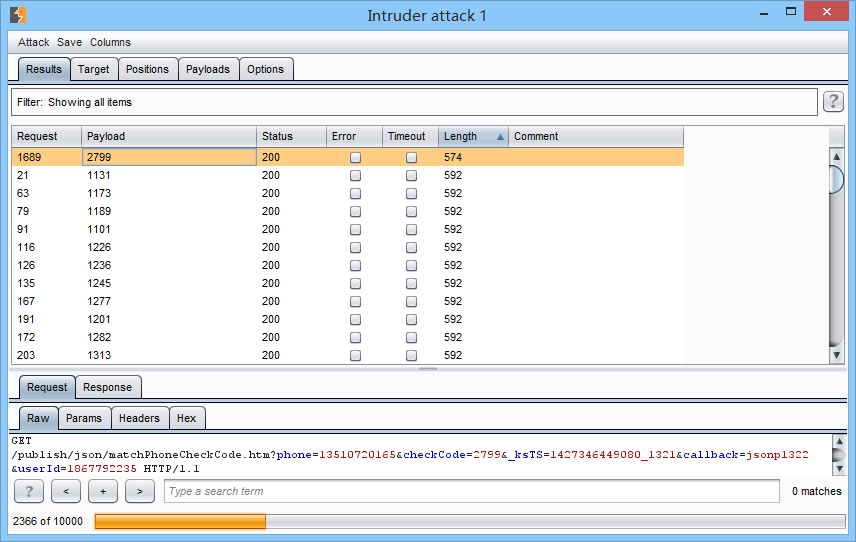Screen dimensions: 856x542
Task: Click the results table scrollbar thumb
Action: coord(836,180)
